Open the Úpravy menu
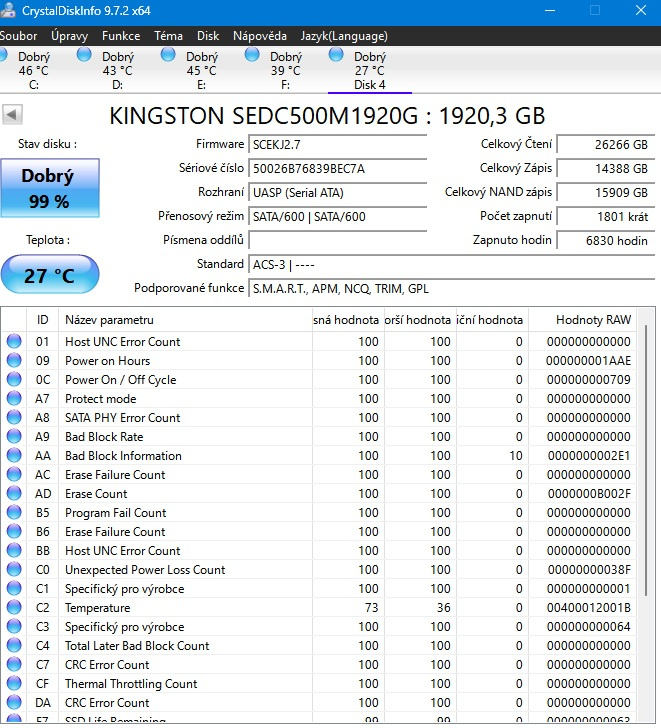Viewport: 661px width, 728px height. click(69, 36)
